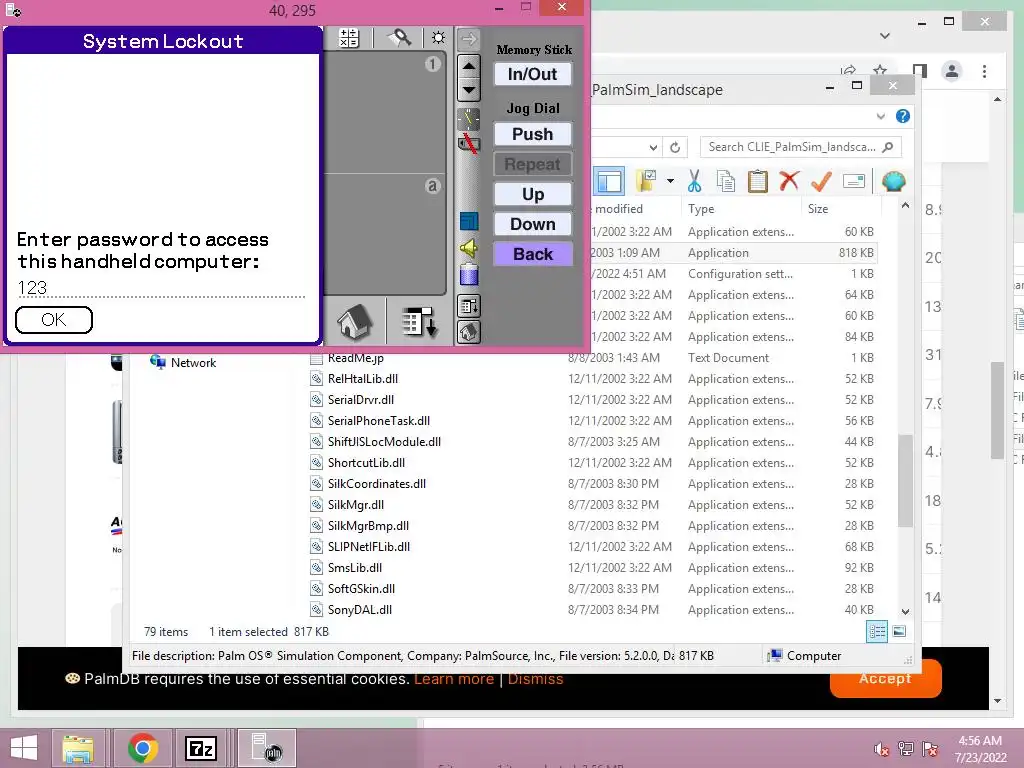Click Chrome icon in the taskbar

point(142,748)
